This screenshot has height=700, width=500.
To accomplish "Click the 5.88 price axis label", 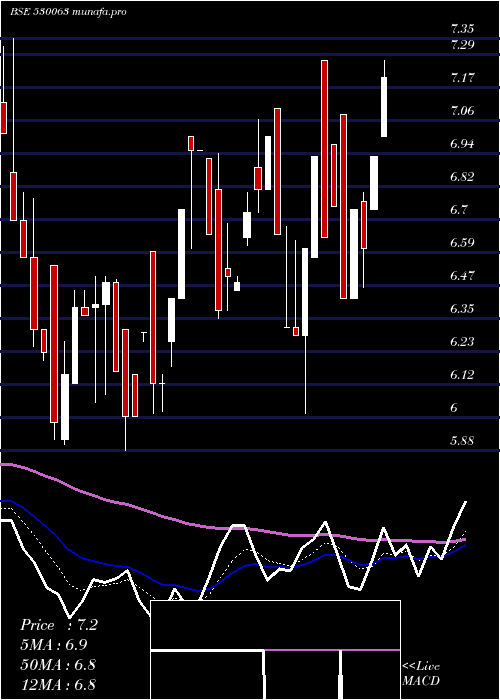I will (x=462, y=441).
